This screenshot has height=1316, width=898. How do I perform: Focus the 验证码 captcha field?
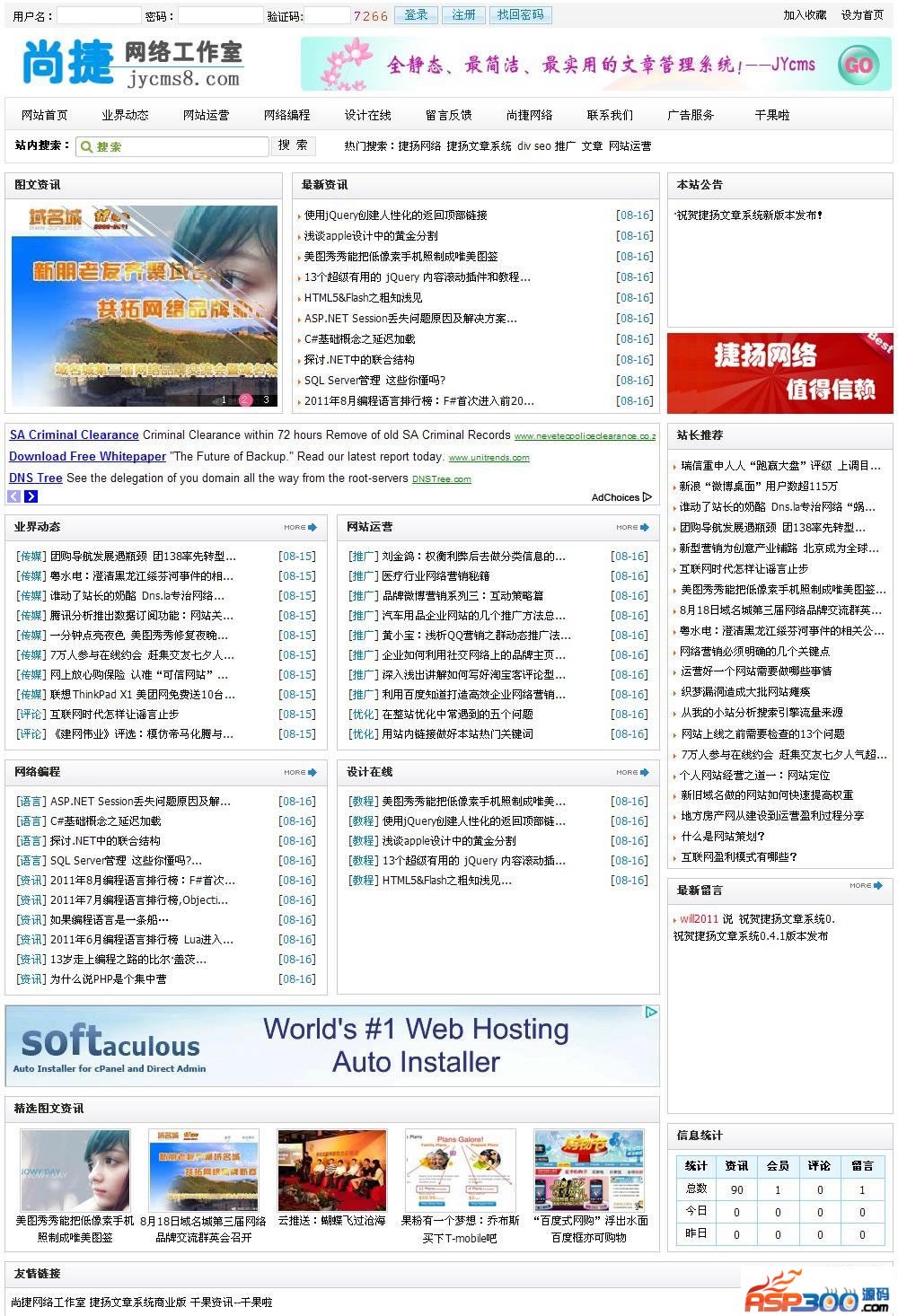327,15
